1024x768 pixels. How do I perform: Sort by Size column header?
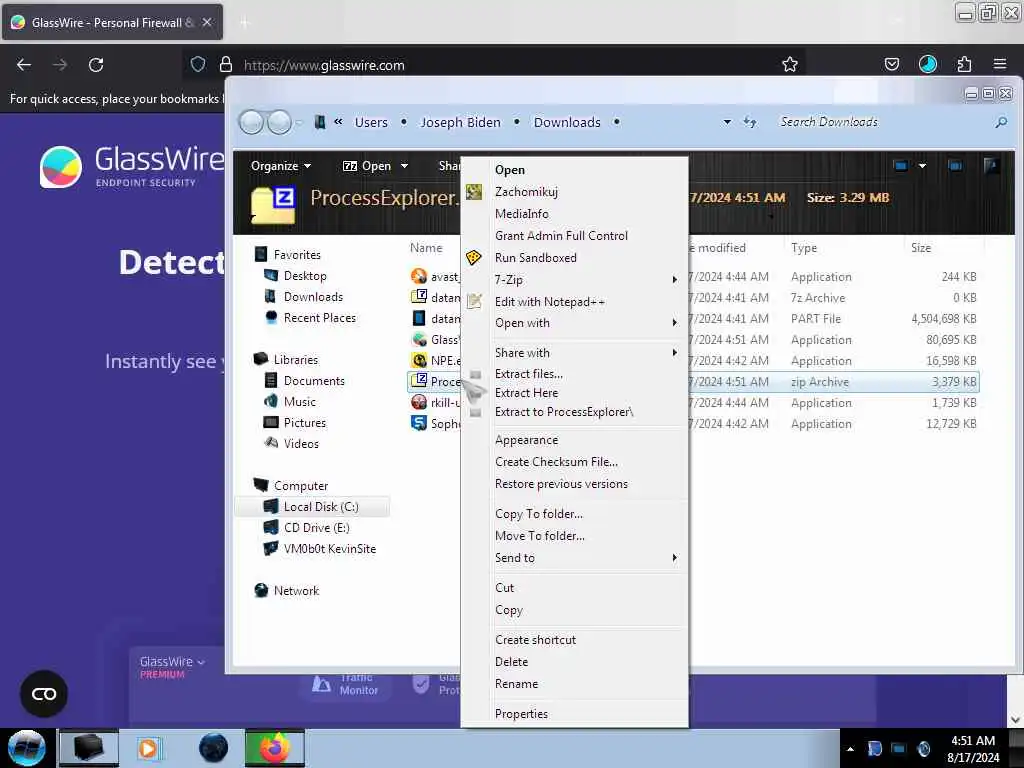click(921, 248)
